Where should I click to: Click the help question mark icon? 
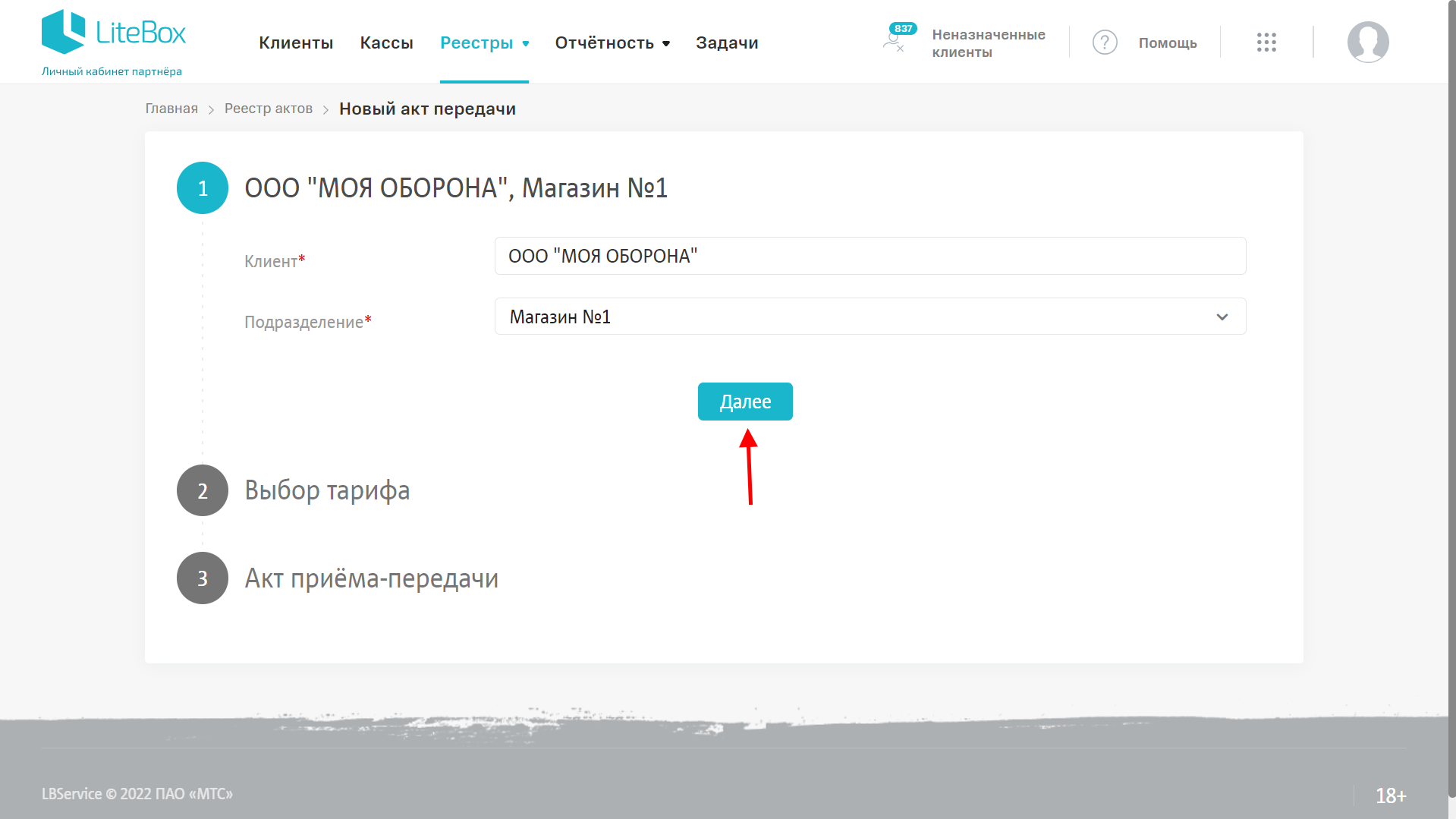pos(1105,43)
